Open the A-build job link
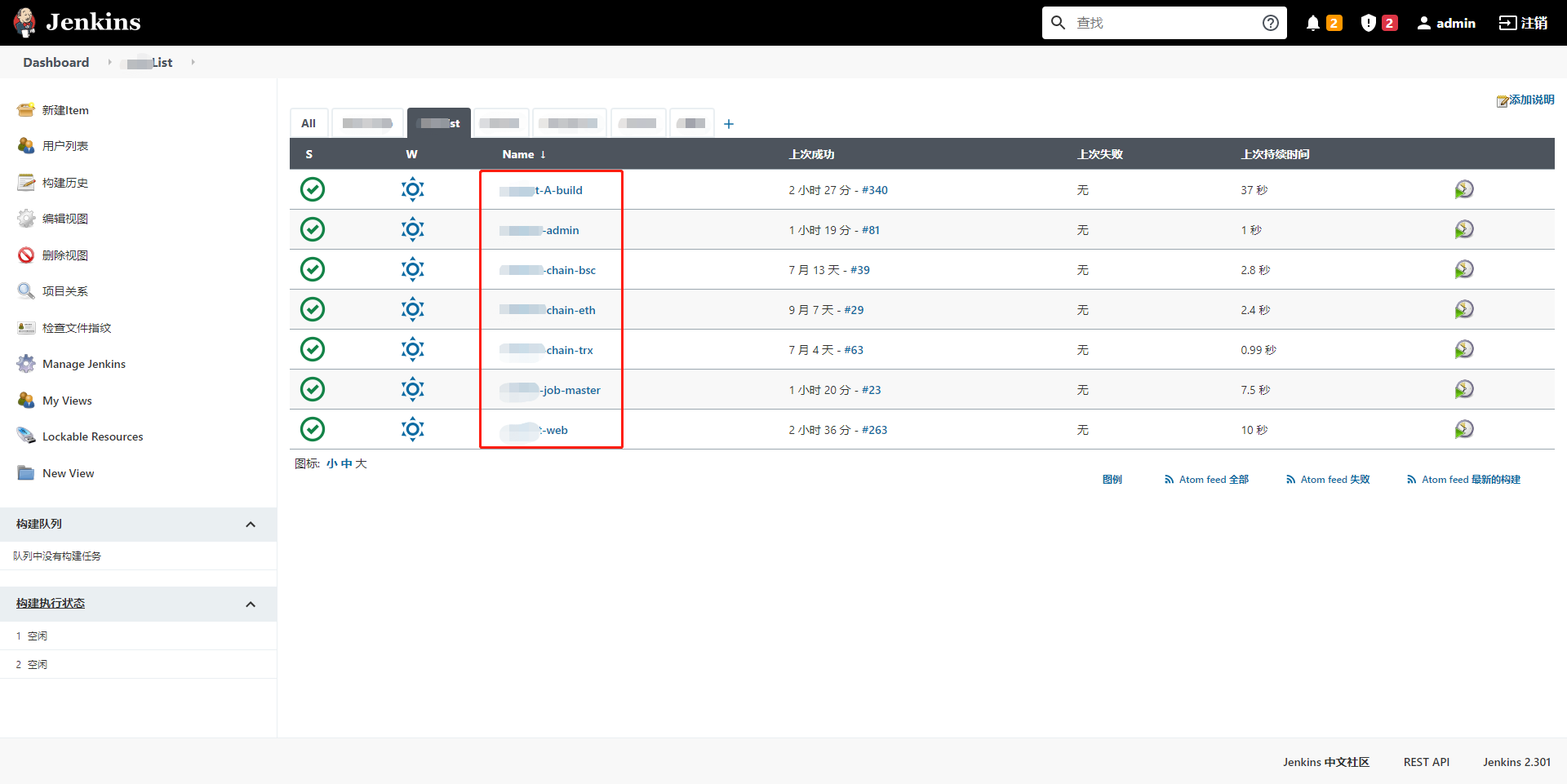1567x784 pixels. tap(541, 190)
